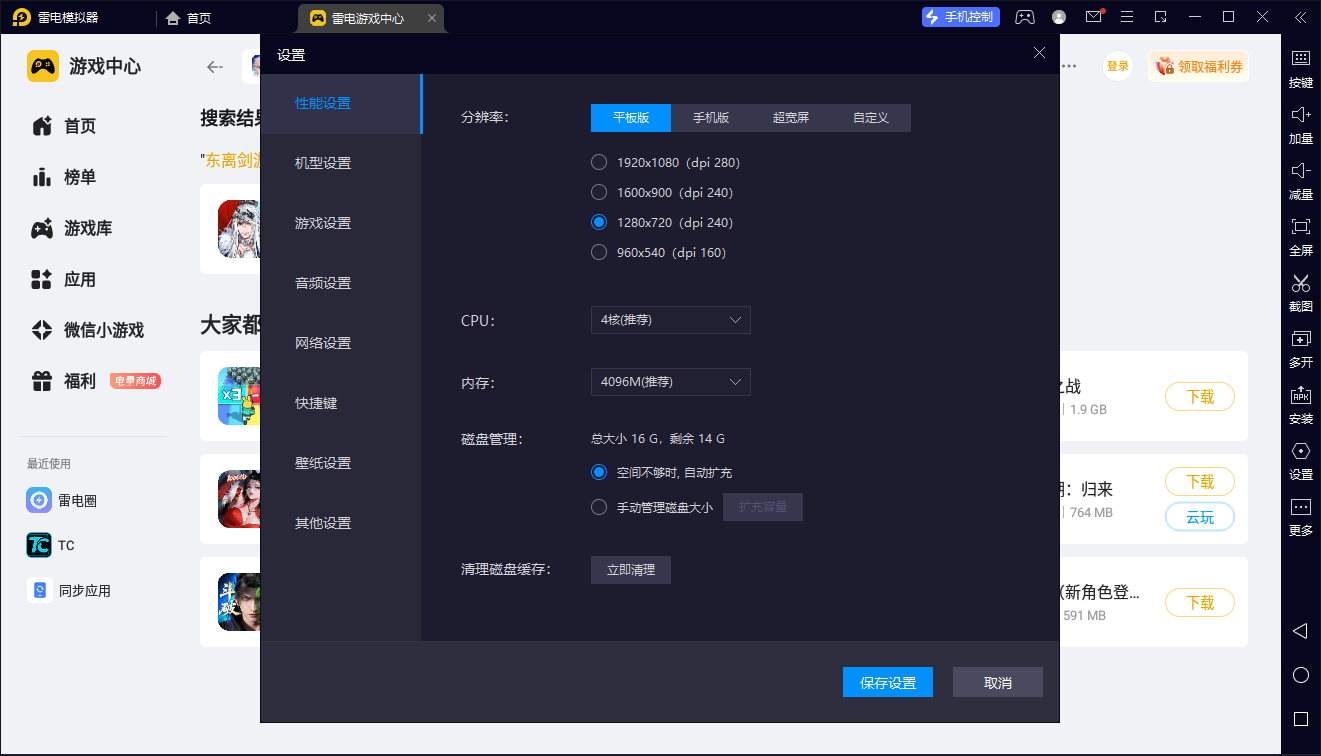Open the user account avatar icon
This screenshot has width=1321, height=756.
pos(1059,17)
